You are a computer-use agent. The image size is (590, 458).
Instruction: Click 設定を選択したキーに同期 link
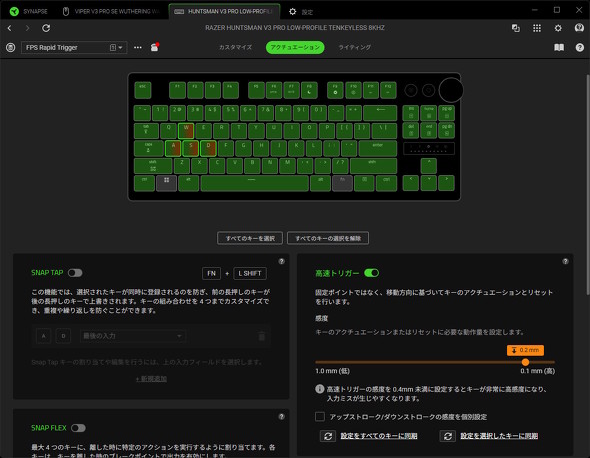point(499,436)
